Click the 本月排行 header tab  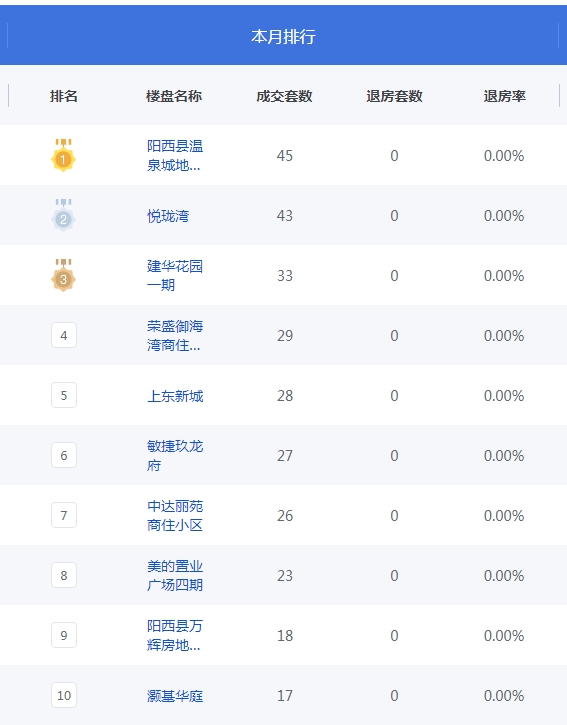coord(284,36)
